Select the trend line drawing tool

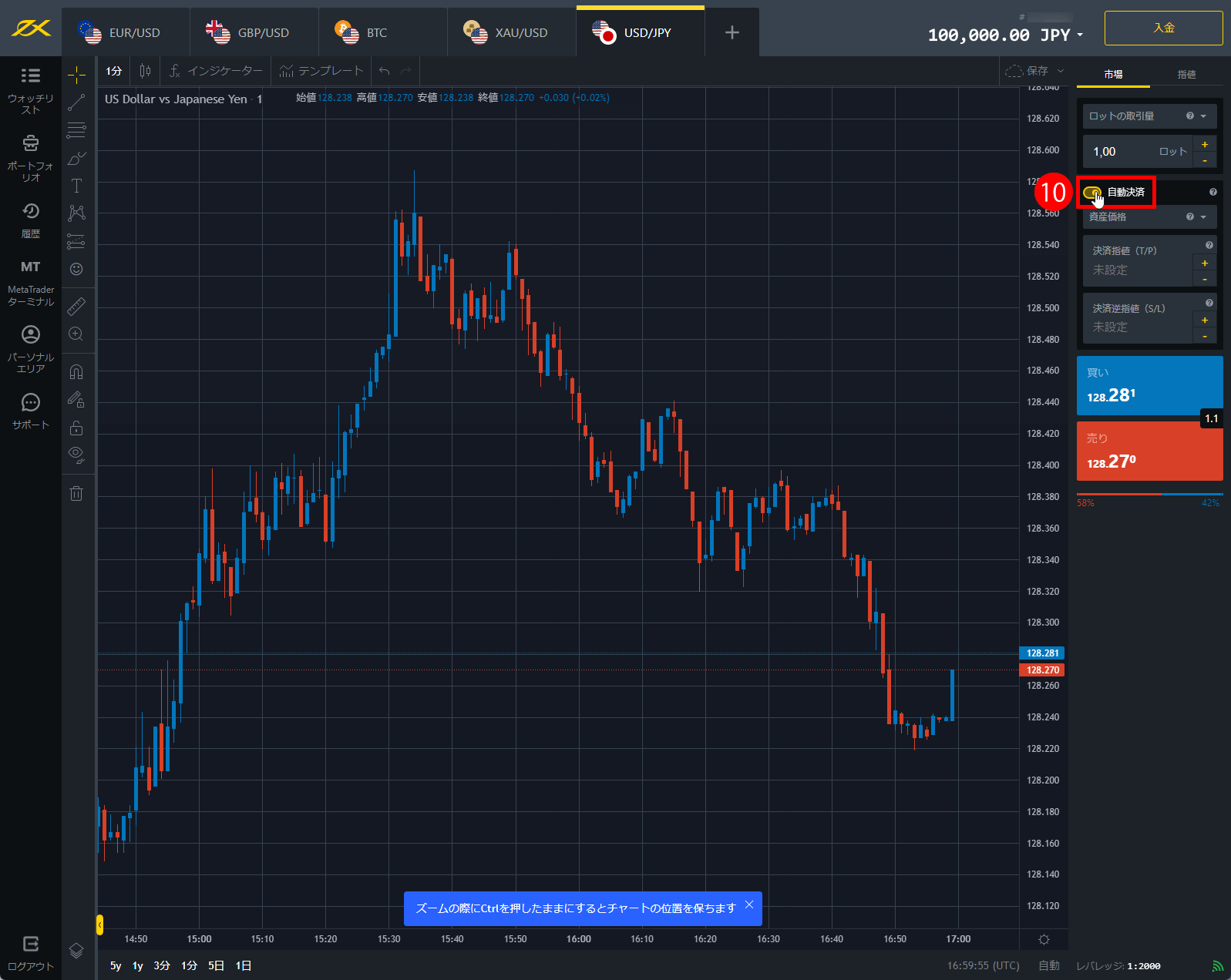pyautogui.click(x=76, y=102)
